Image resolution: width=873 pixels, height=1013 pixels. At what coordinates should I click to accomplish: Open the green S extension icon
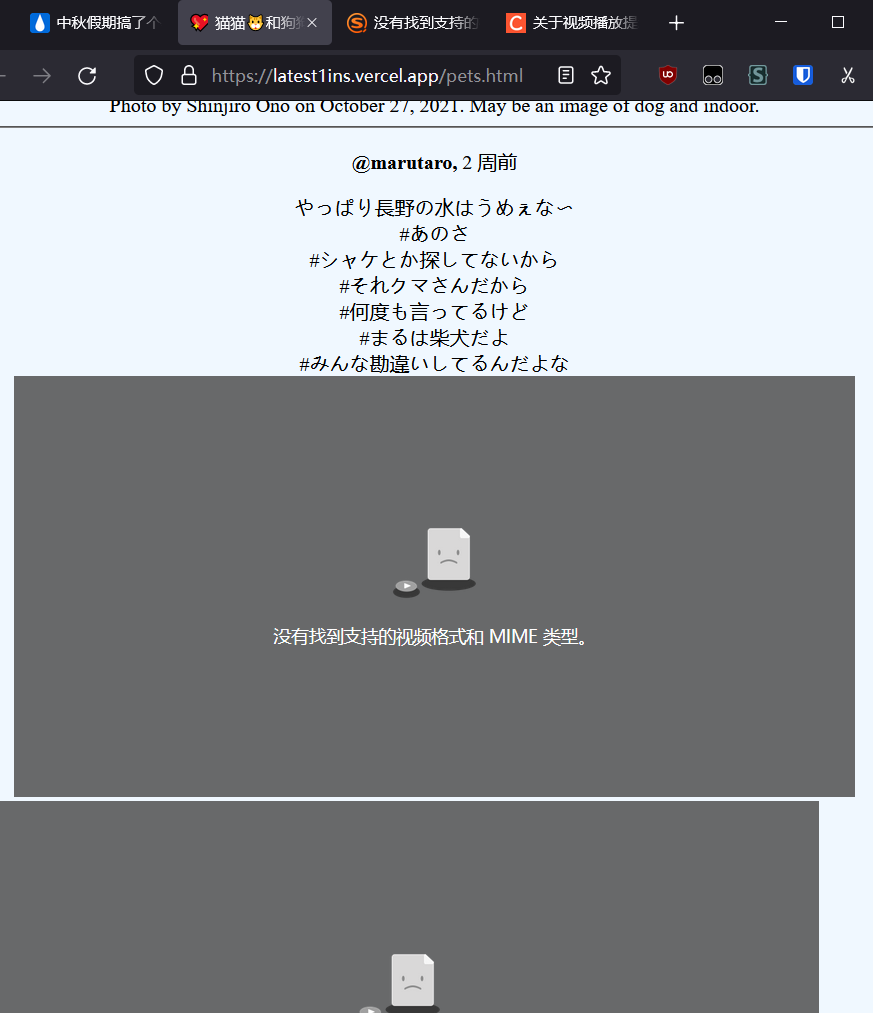point(757,76)
